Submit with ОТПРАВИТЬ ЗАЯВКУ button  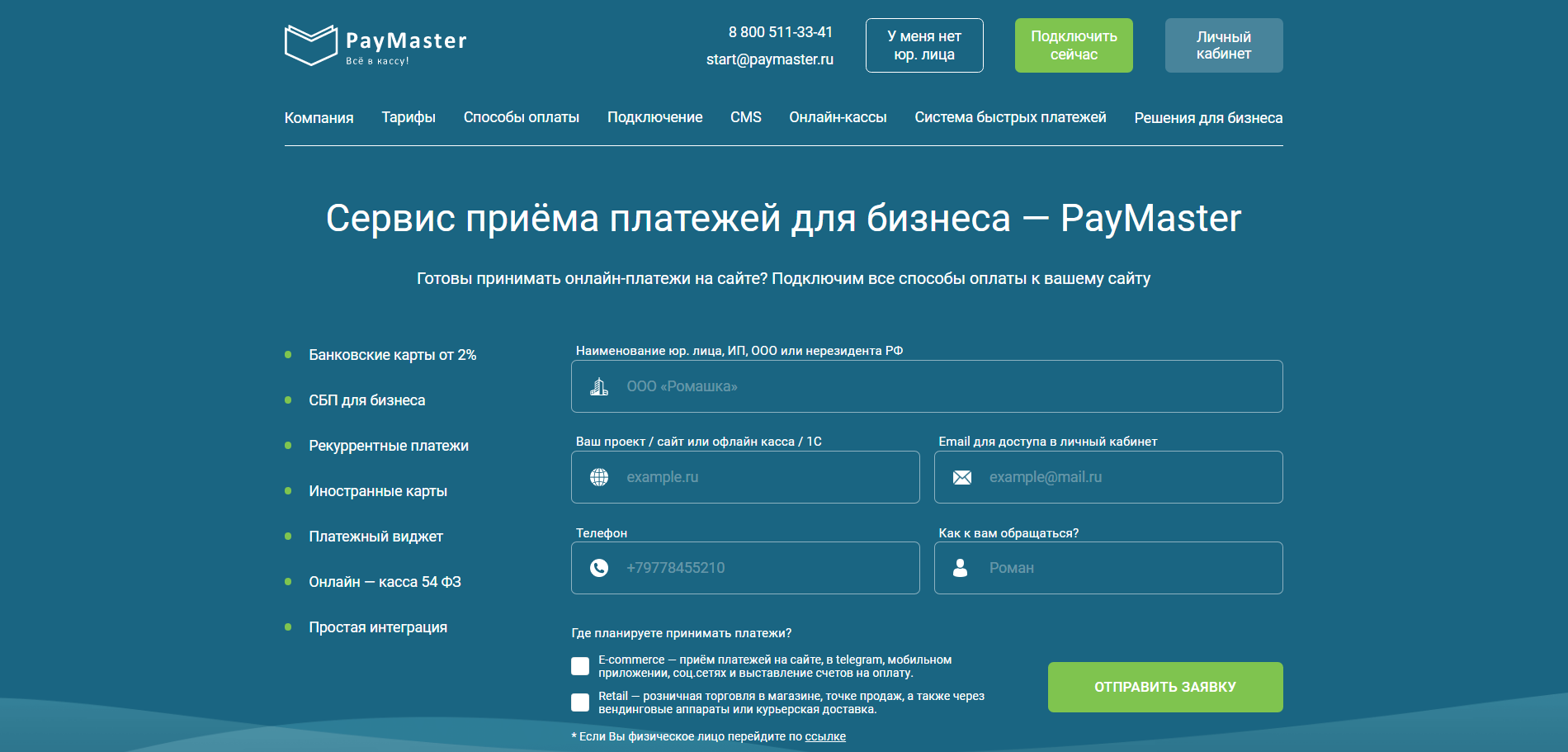(1165, 687)
